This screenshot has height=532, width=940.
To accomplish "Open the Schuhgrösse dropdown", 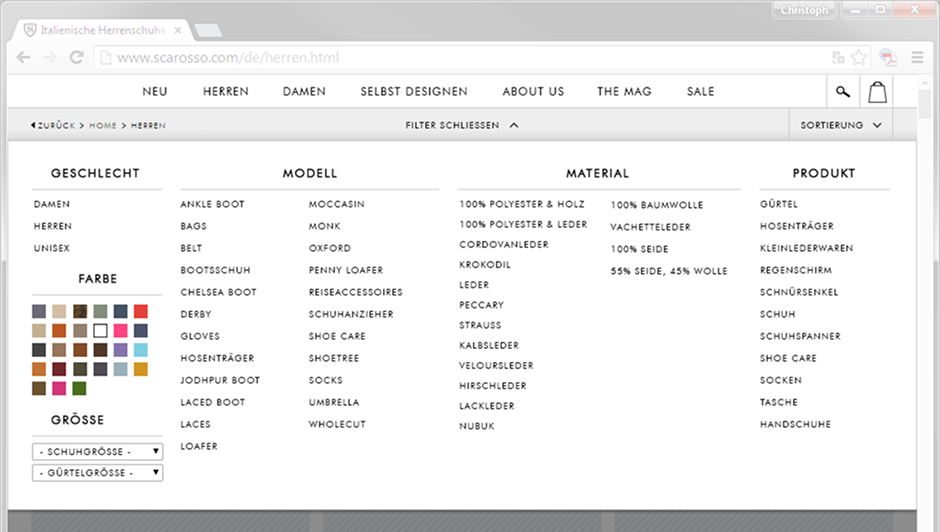I will tap(97, 452).
